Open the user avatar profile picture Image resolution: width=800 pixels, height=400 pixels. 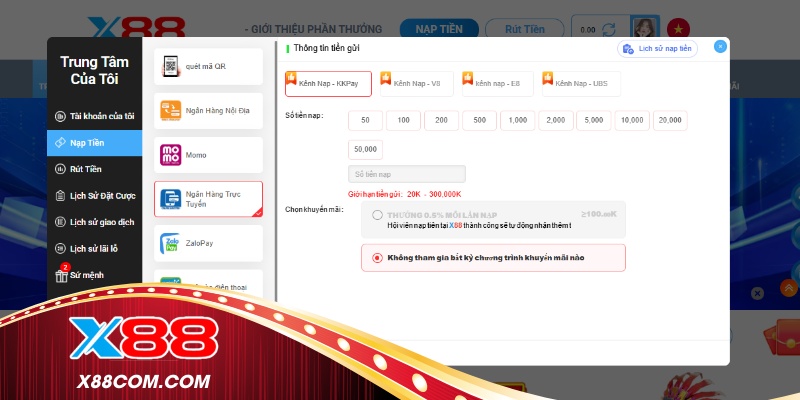pos(644,29)
